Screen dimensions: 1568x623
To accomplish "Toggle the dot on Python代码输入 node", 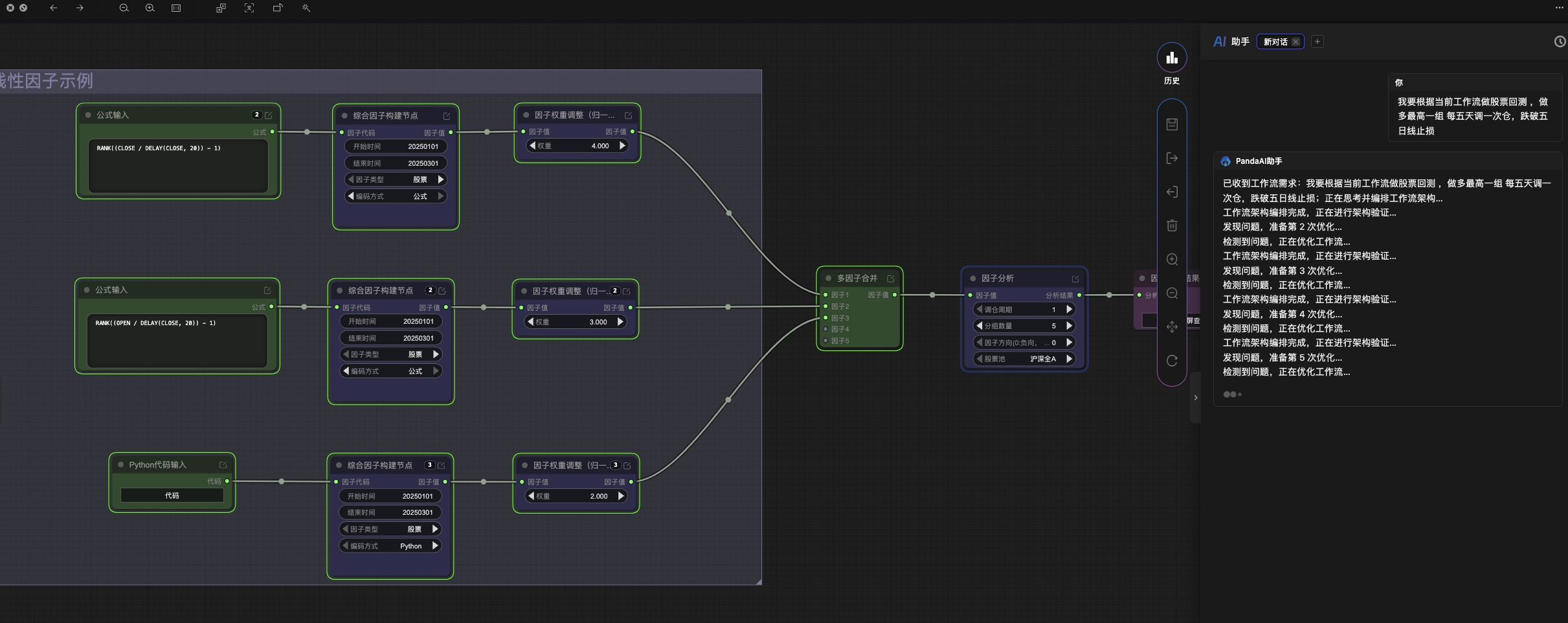I will (x=120, y=464).
